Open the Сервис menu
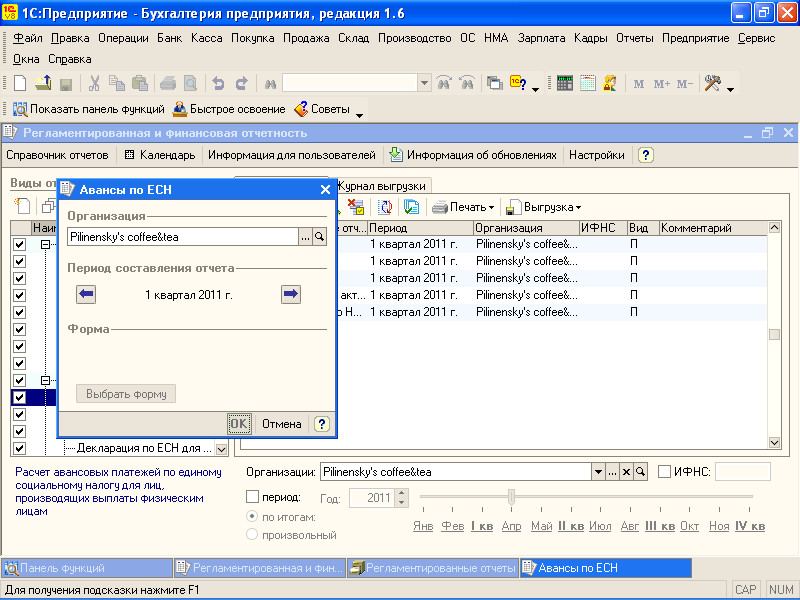 coord(757,38)
